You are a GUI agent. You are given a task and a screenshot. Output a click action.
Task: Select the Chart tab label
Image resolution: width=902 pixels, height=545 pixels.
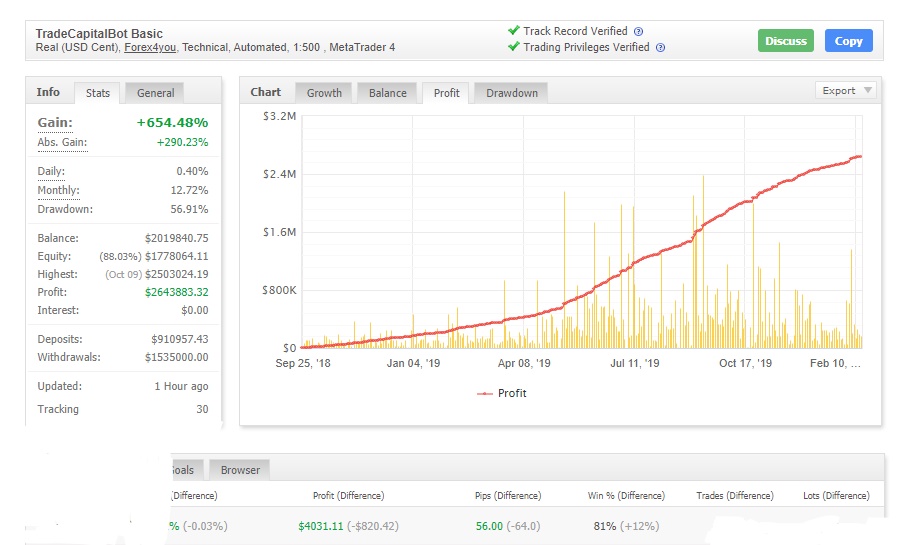point(265,92)
